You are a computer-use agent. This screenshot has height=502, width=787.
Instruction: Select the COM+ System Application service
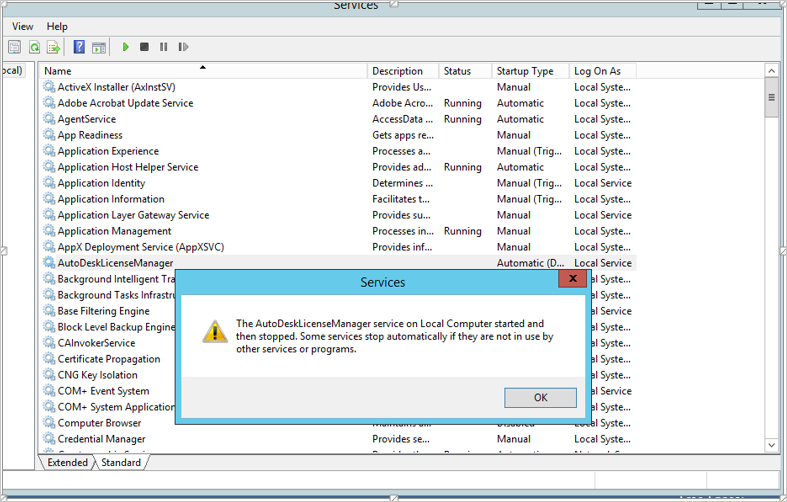click(109, 407)
